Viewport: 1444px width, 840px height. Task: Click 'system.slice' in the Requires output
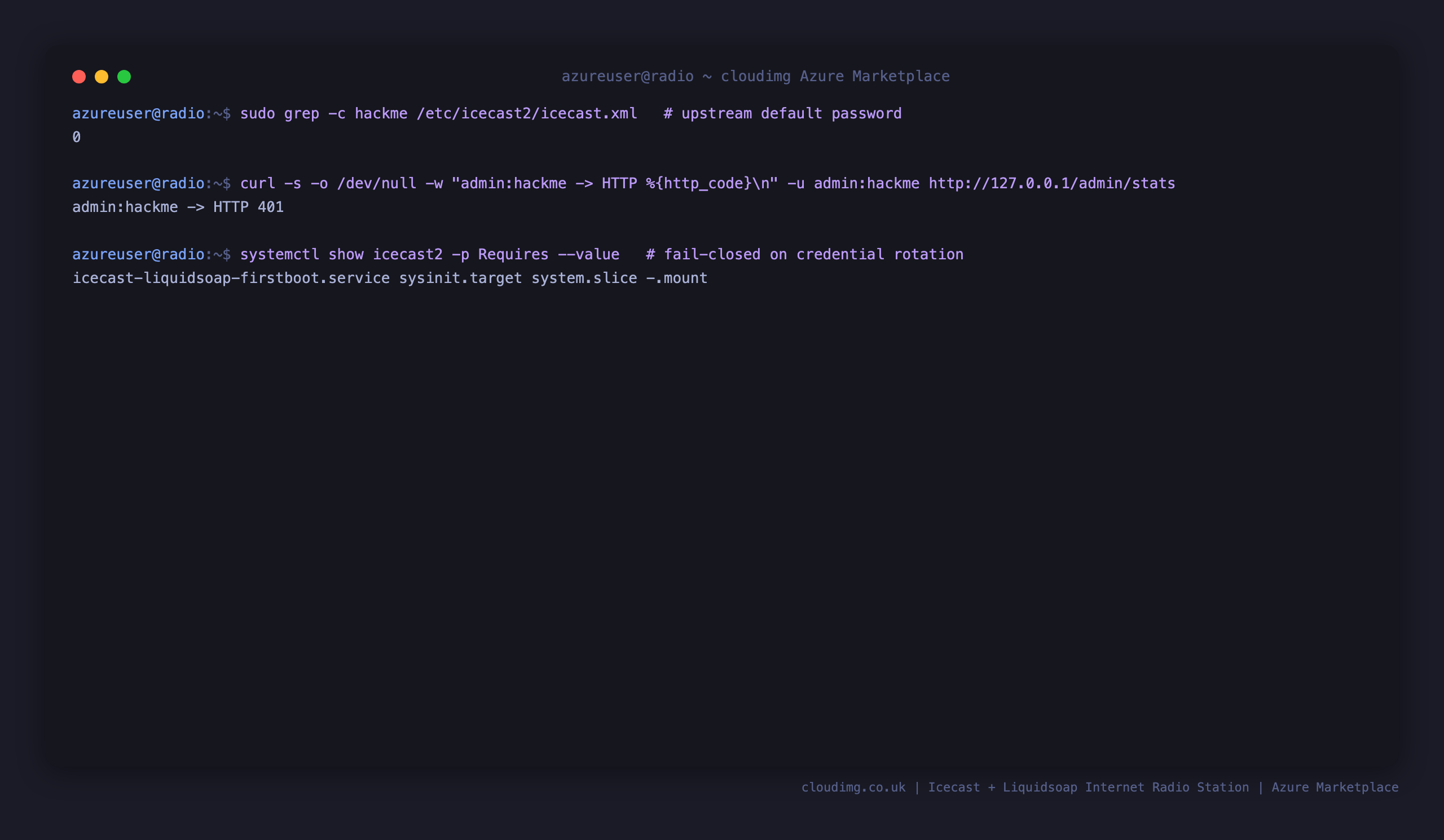584,278
